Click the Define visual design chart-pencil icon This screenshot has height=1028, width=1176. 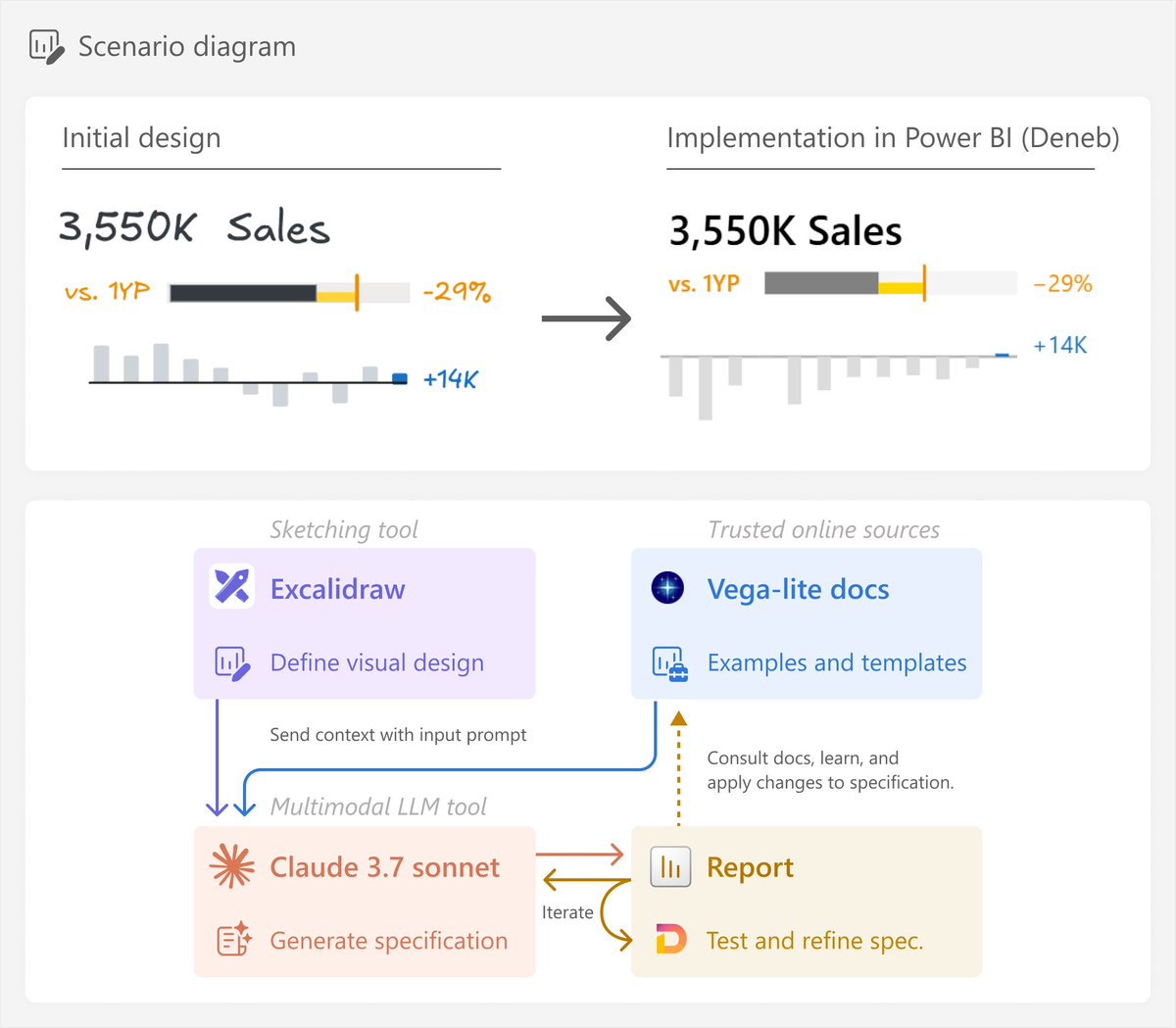[x=232, y=663]
